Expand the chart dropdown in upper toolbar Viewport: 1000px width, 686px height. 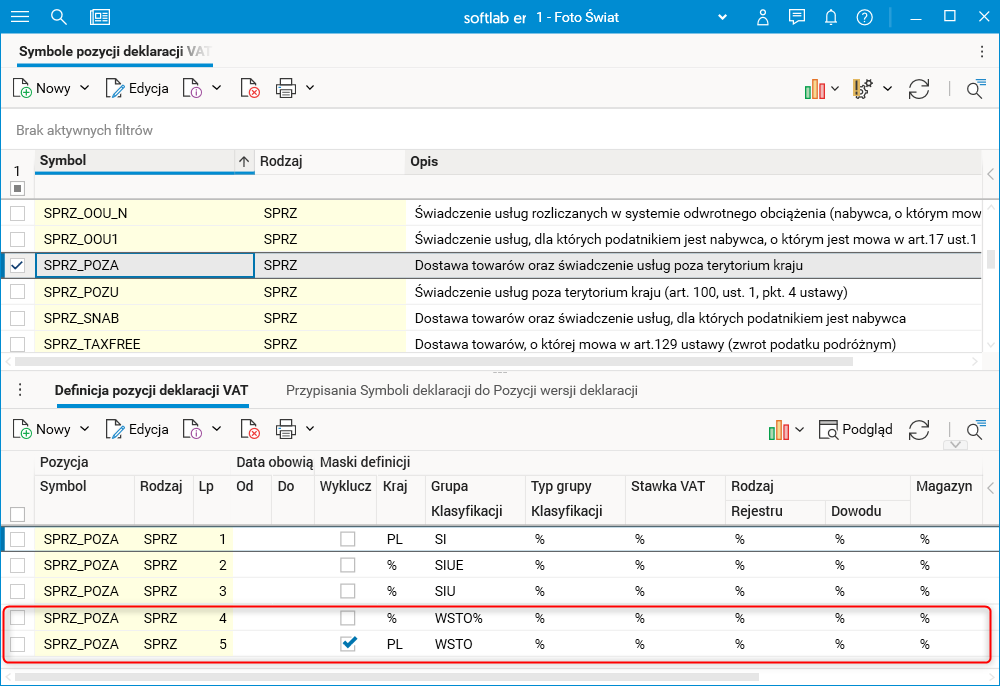point(835,89)
